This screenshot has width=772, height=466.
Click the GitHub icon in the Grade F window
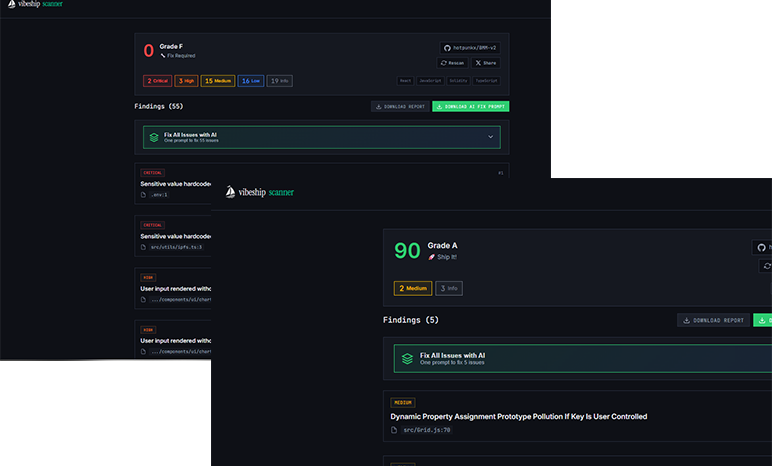coord(447,48)
